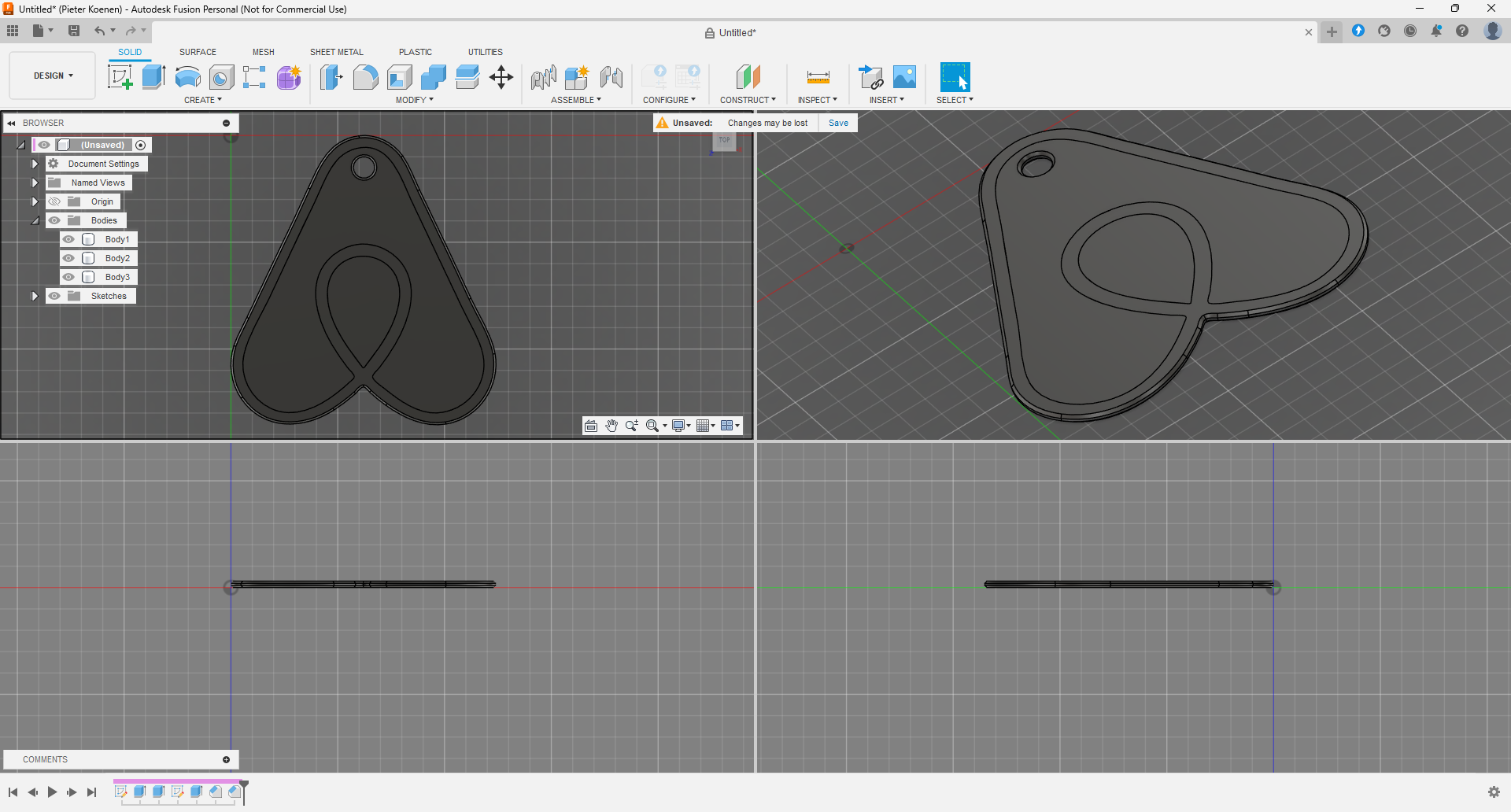Screen dimensions: 1511x812
Task: Select the Combine tool
Action: (x=433, y=77)
